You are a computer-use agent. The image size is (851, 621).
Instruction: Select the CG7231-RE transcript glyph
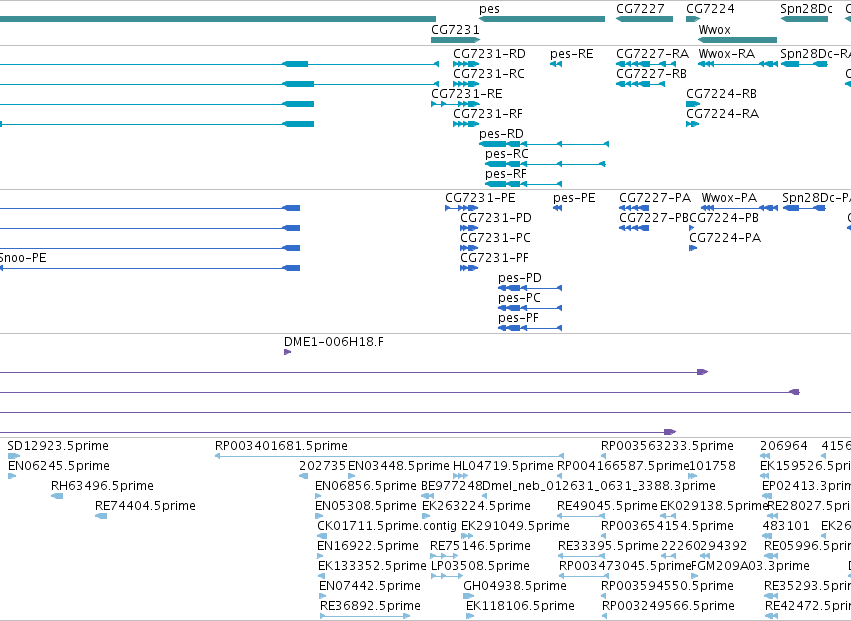[x=455, y=104]
